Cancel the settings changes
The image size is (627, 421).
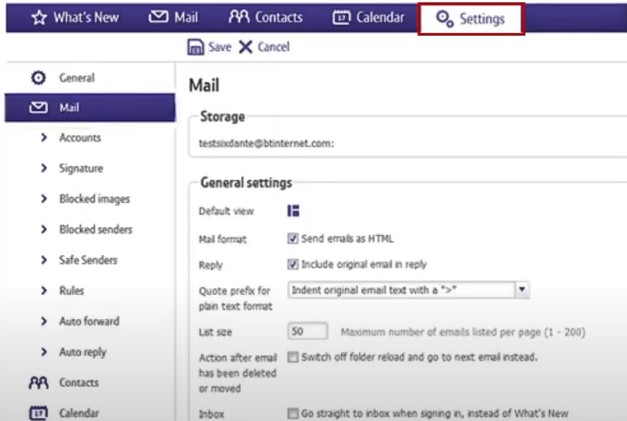click(x=264, y=47)
